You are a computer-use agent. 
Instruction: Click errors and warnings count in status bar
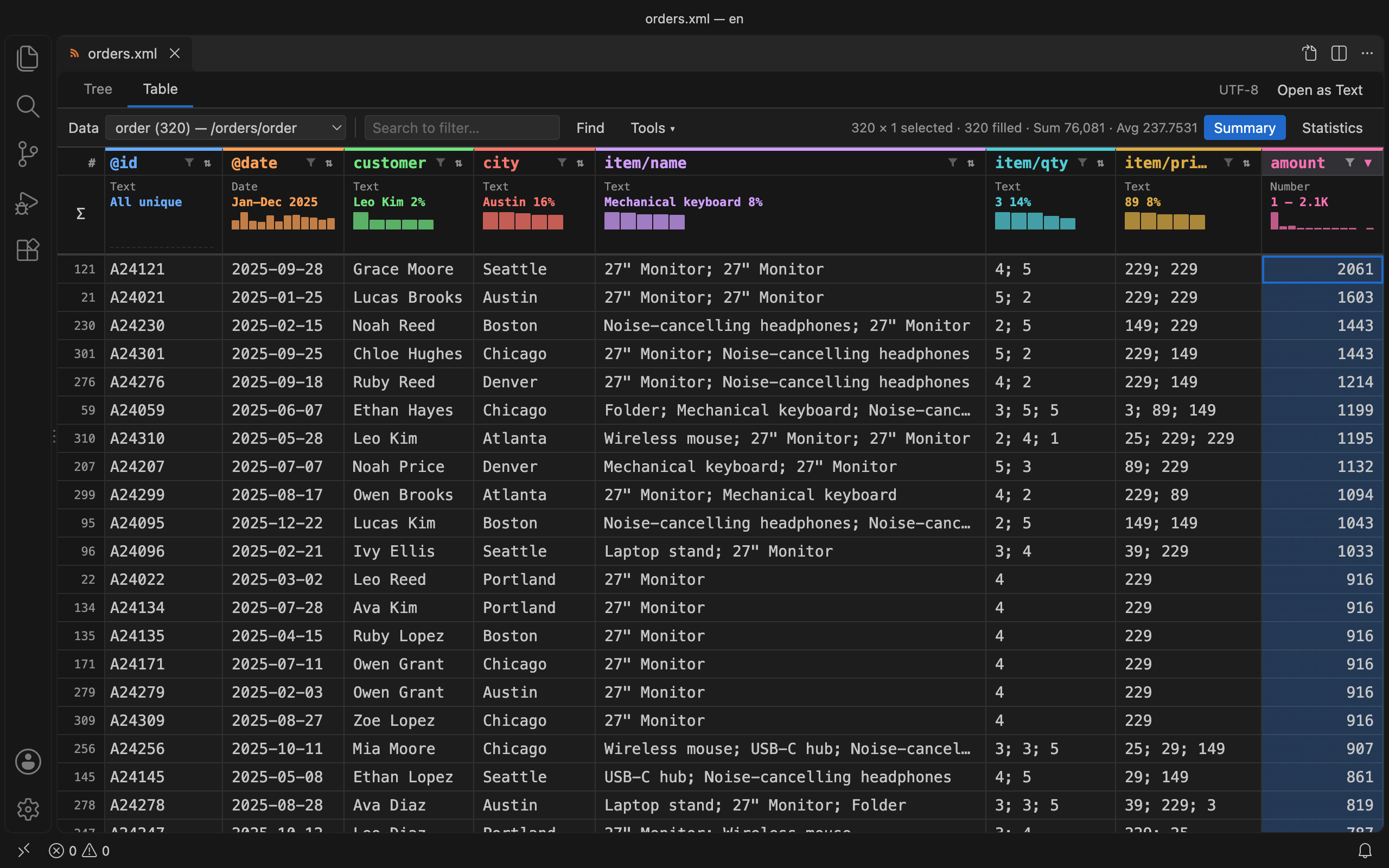[79, 850]
